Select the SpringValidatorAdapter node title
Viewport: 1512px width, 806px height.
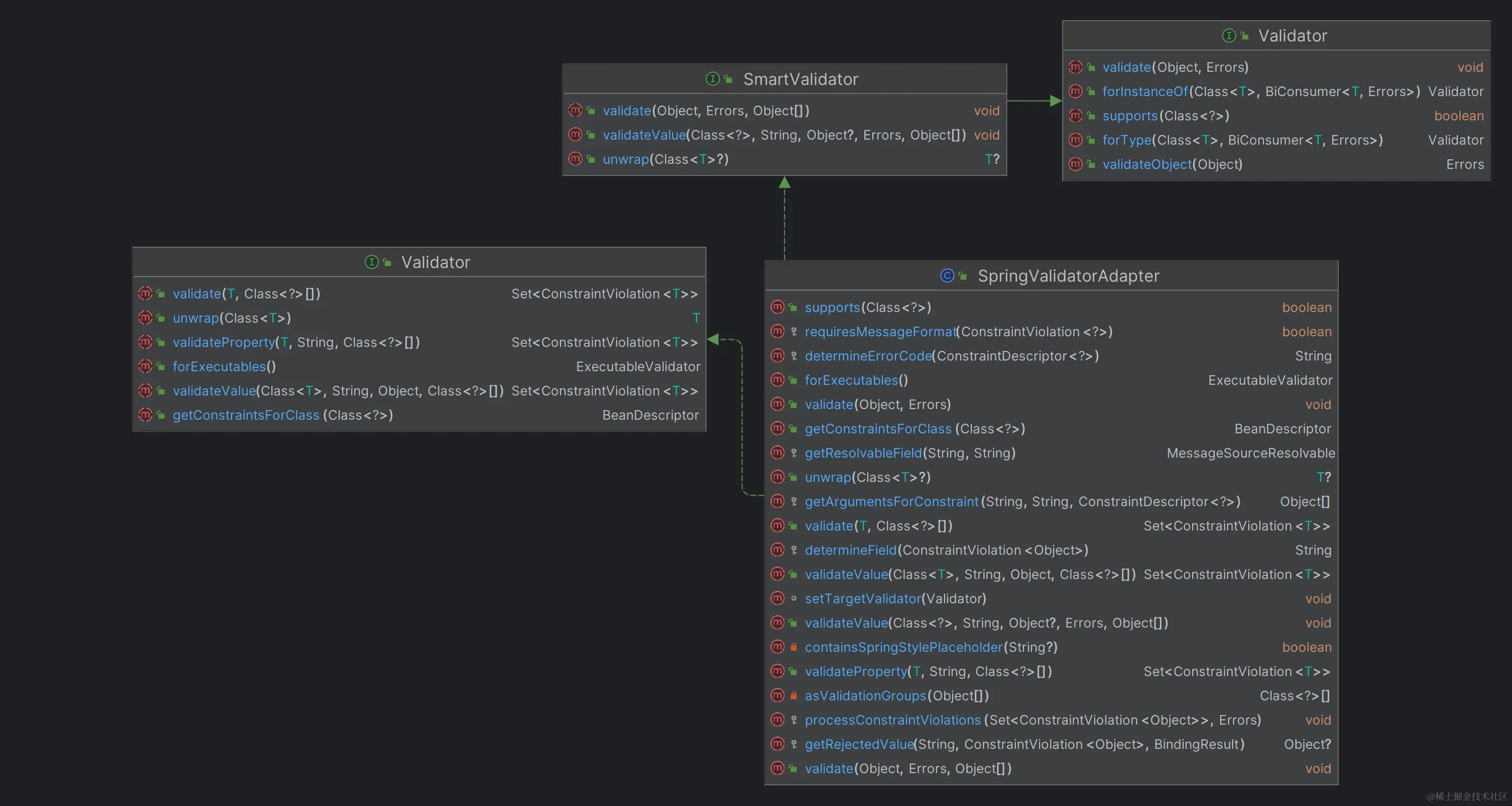point(1068,276)
